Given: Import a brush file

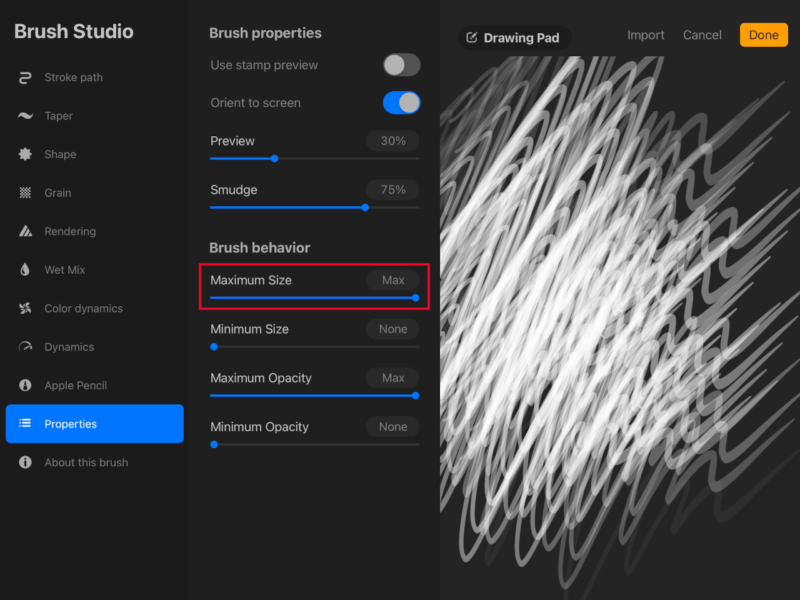Looking at the screenshot, I should pyautogui.click(x=645, y=34).
